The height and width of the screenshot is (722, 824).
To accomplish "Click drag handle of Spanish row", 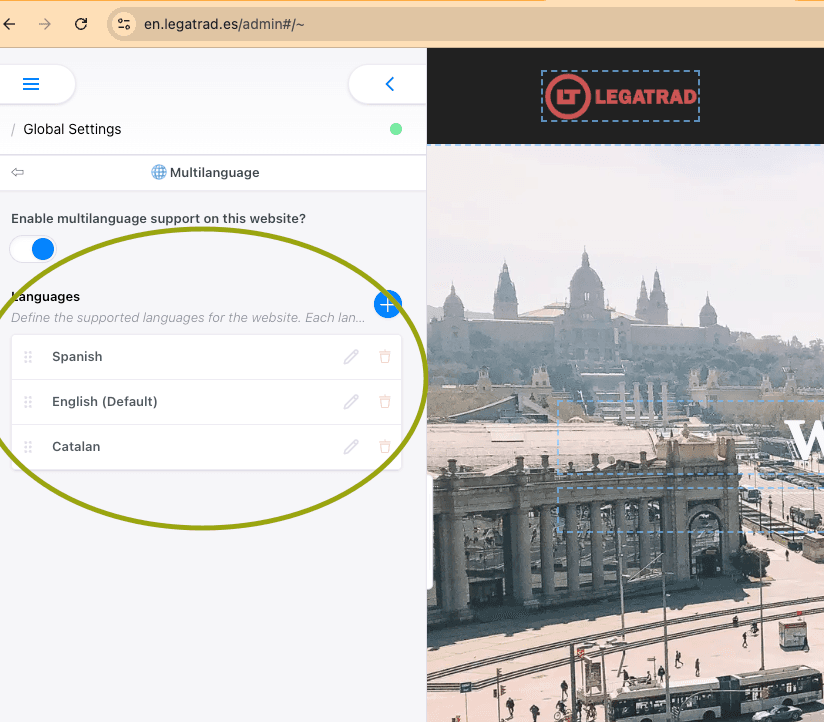I will click(28, 357).
